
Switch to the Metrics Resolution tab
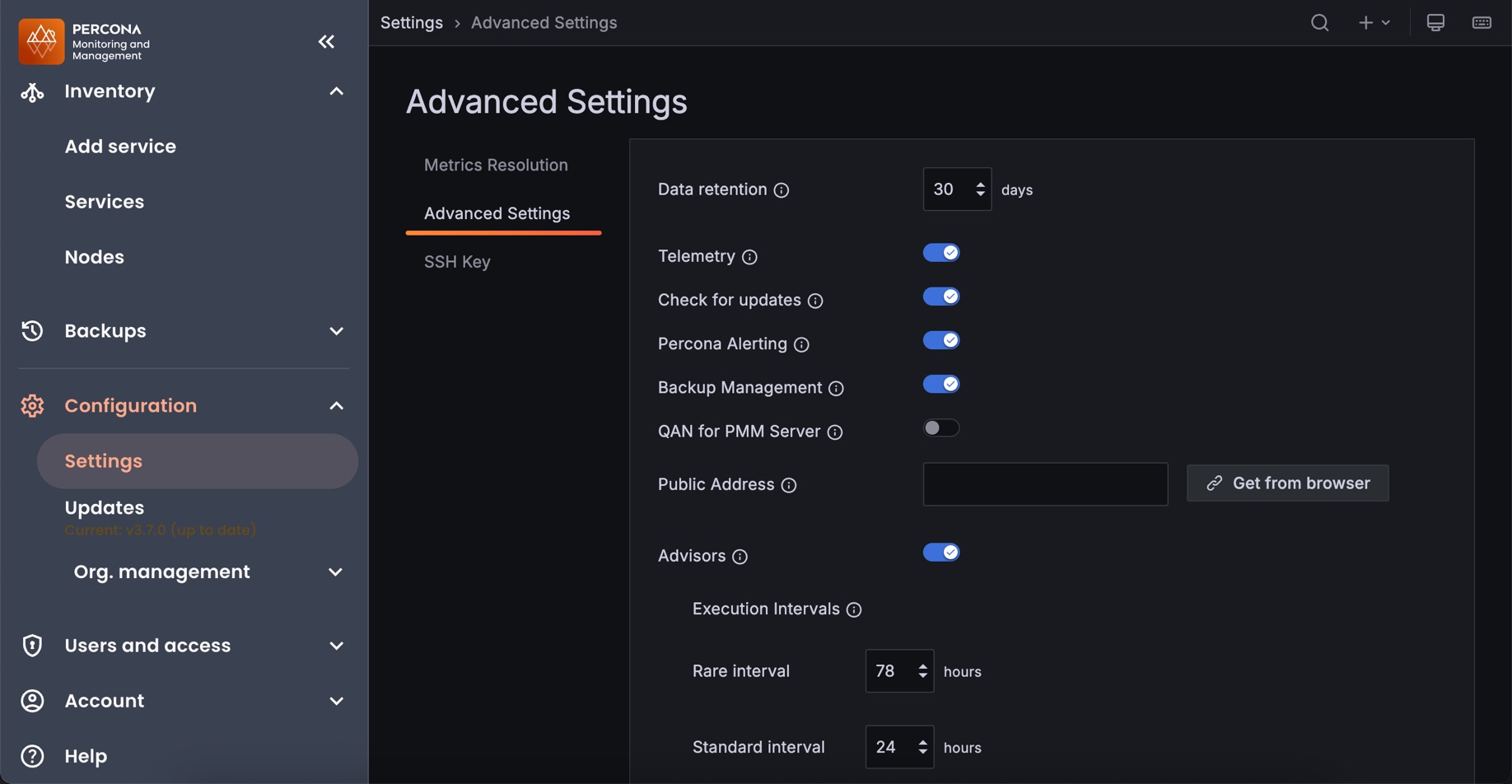(x=496, y=165)
